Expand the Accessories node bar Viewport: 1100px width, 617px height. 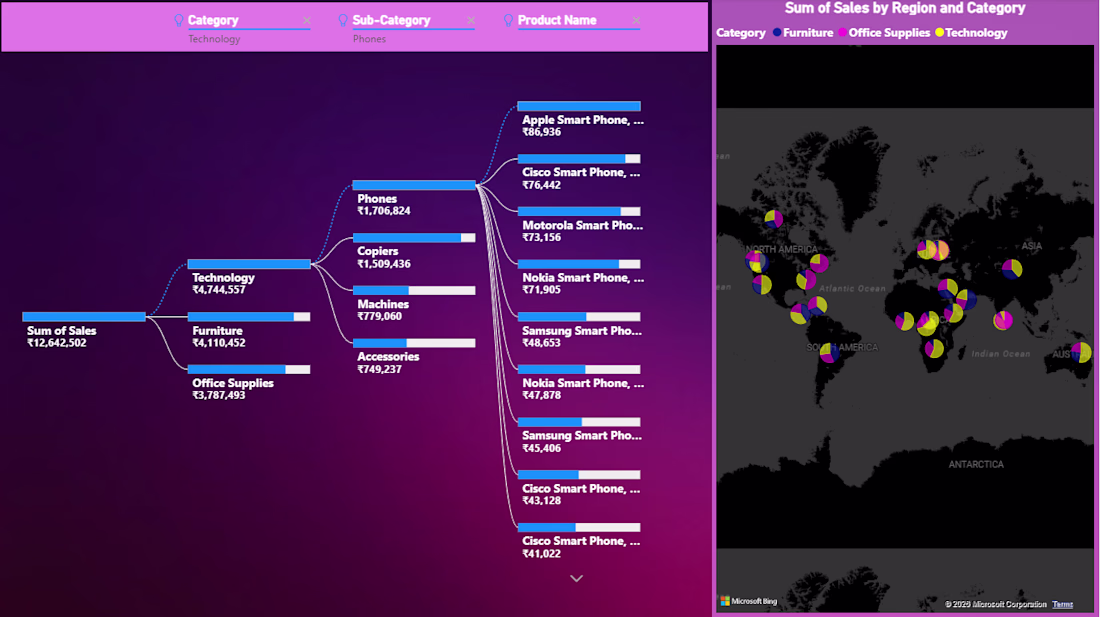pos(414,343)
